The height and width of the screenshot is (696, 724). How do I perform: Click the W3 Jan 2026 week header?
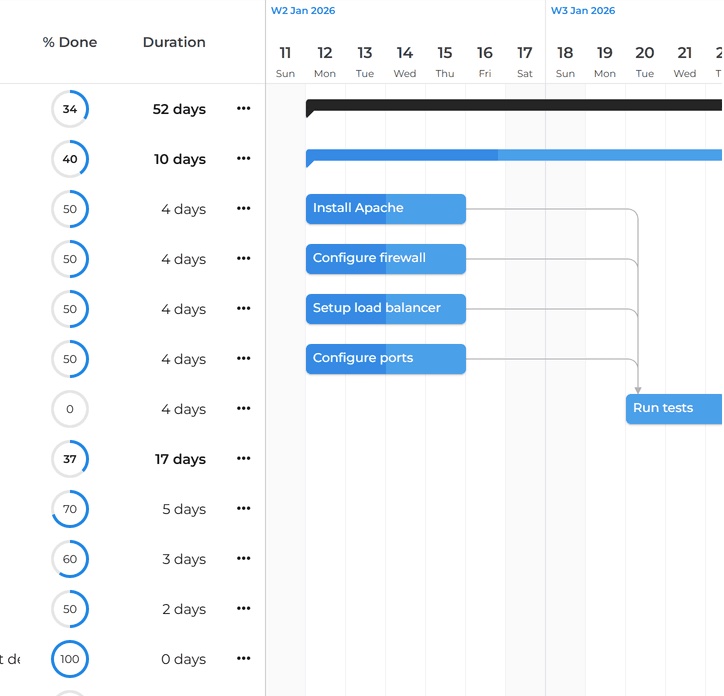click(x=583, y=11)
